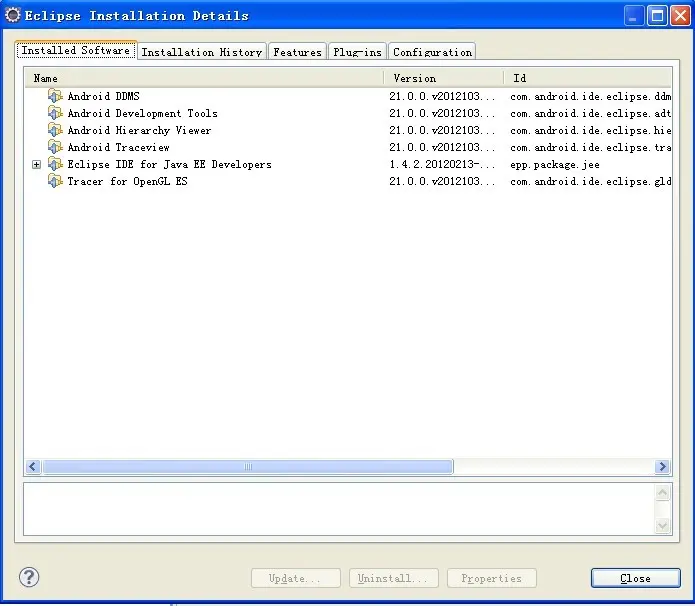Click the Tracer for OpenGL ES icon
The height and width of the screenshot is (606, 695).
55,181
